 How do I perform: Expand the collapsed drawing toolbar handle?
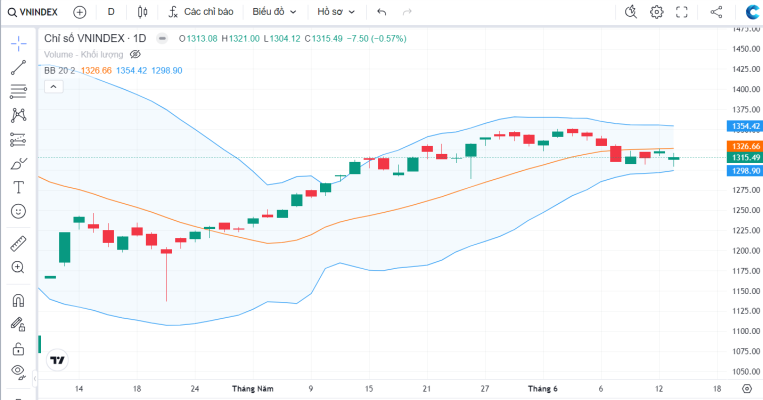click(35, 379)
